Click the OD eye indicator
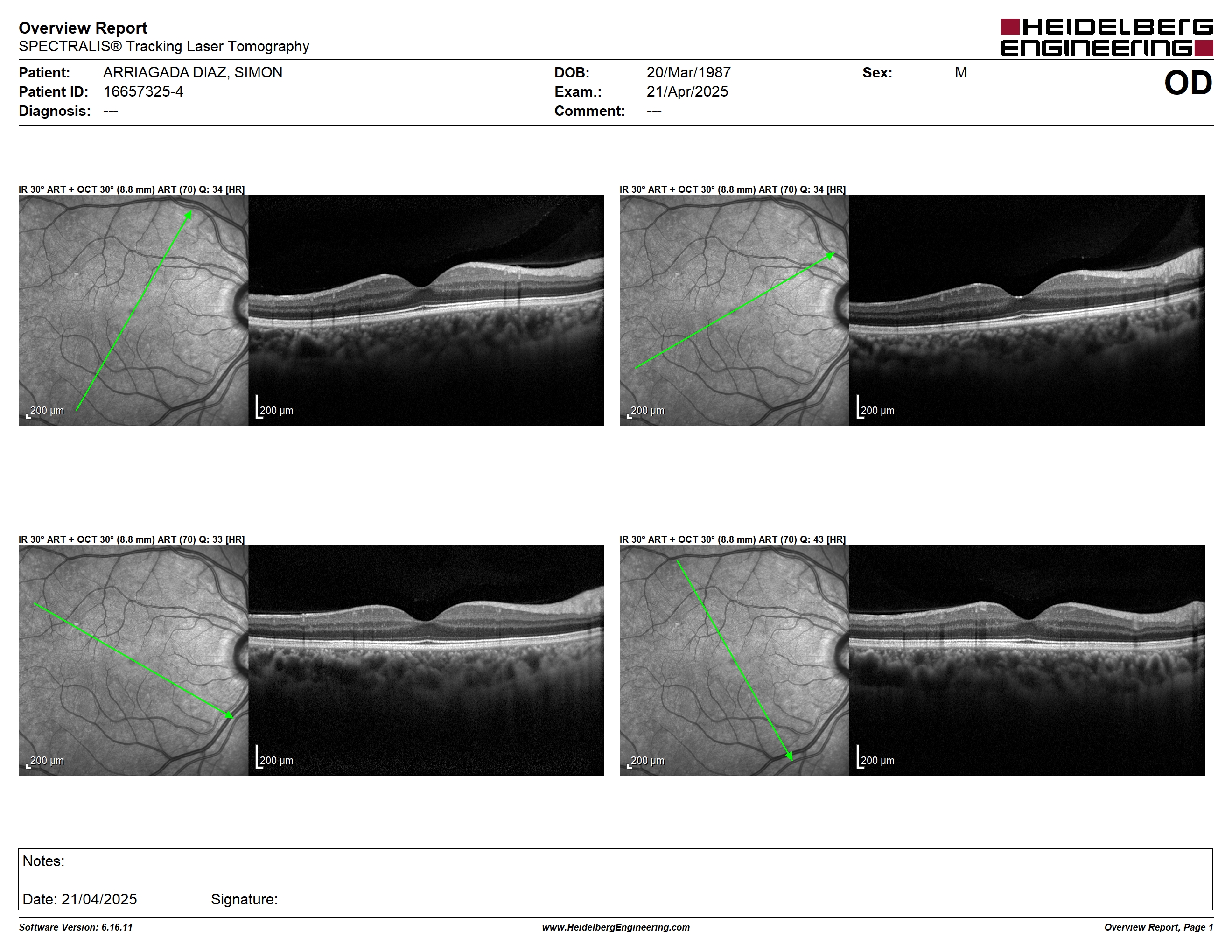The width and height of the screenshot is (1232, 952). [x=1188, y=83]
